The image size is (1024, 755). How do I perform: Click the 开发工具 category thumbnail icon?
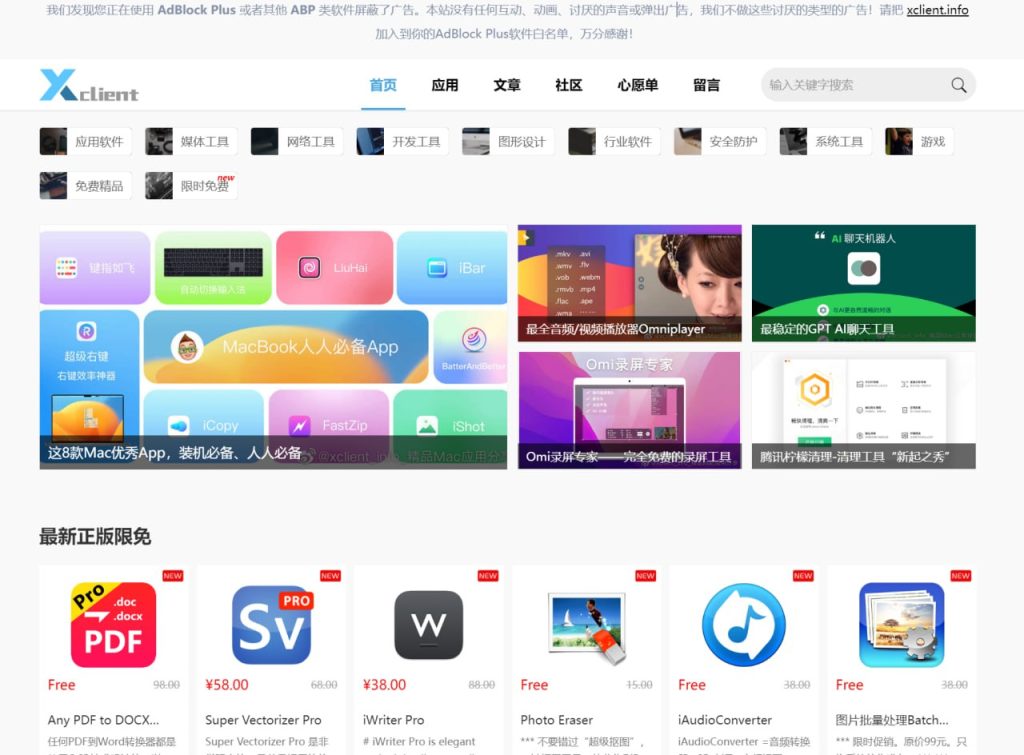click(x=370, y=141)
